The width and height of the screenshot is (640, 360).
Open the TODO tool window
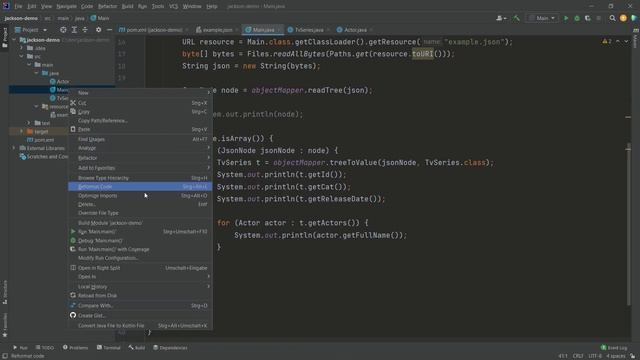[44, 348]
